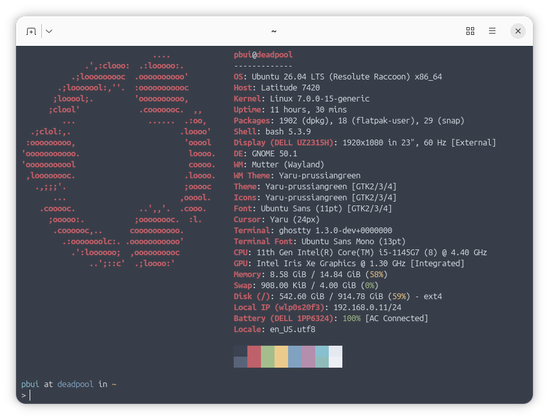The image size is (549, 420).
Task: Click the dark gray color block
Action: click(241, 357)
